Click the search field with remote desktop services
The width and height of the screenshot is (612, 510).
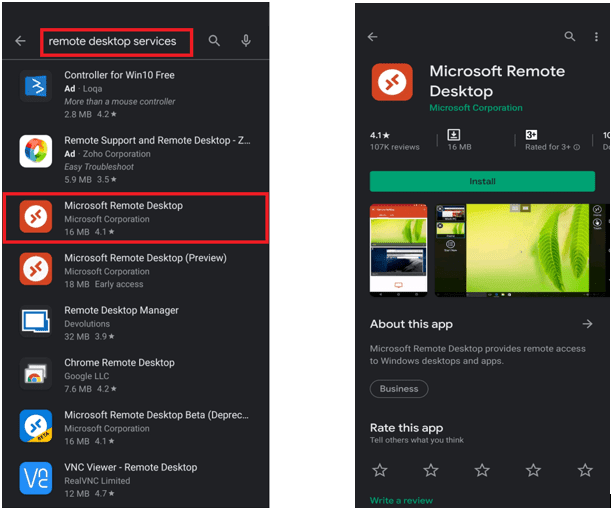pos(115,42)
